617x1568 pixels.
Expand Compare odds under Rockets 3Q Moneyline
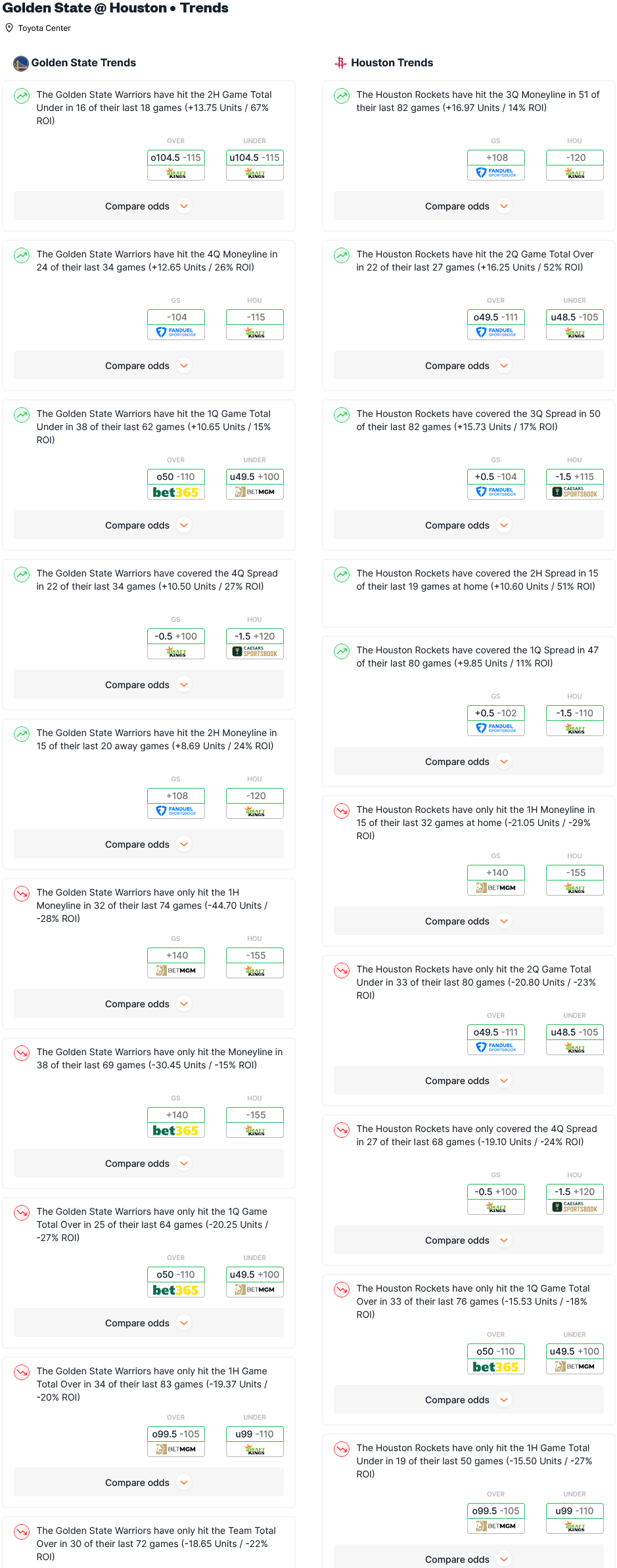[468, 206]
